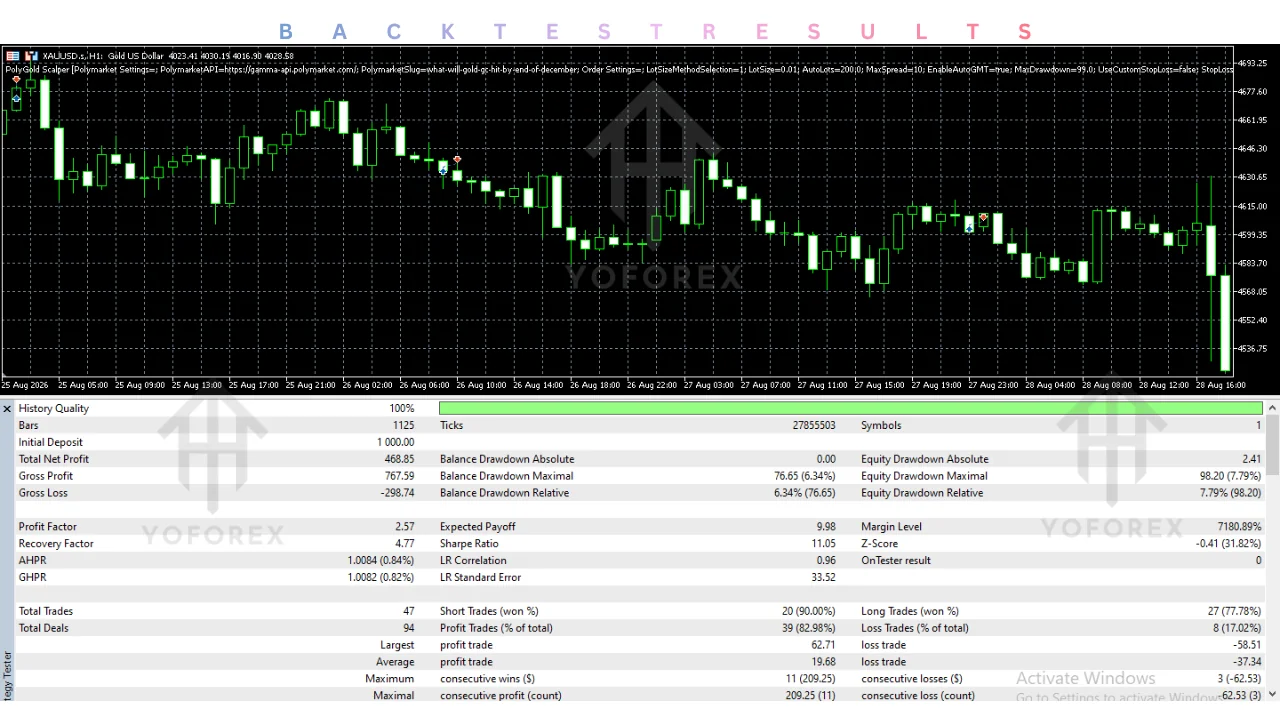This screenshot has height=720, width=1280.
Task: Select Recovery Factor value 4.77
Action: pyautogui.click(x=404, y=543)
